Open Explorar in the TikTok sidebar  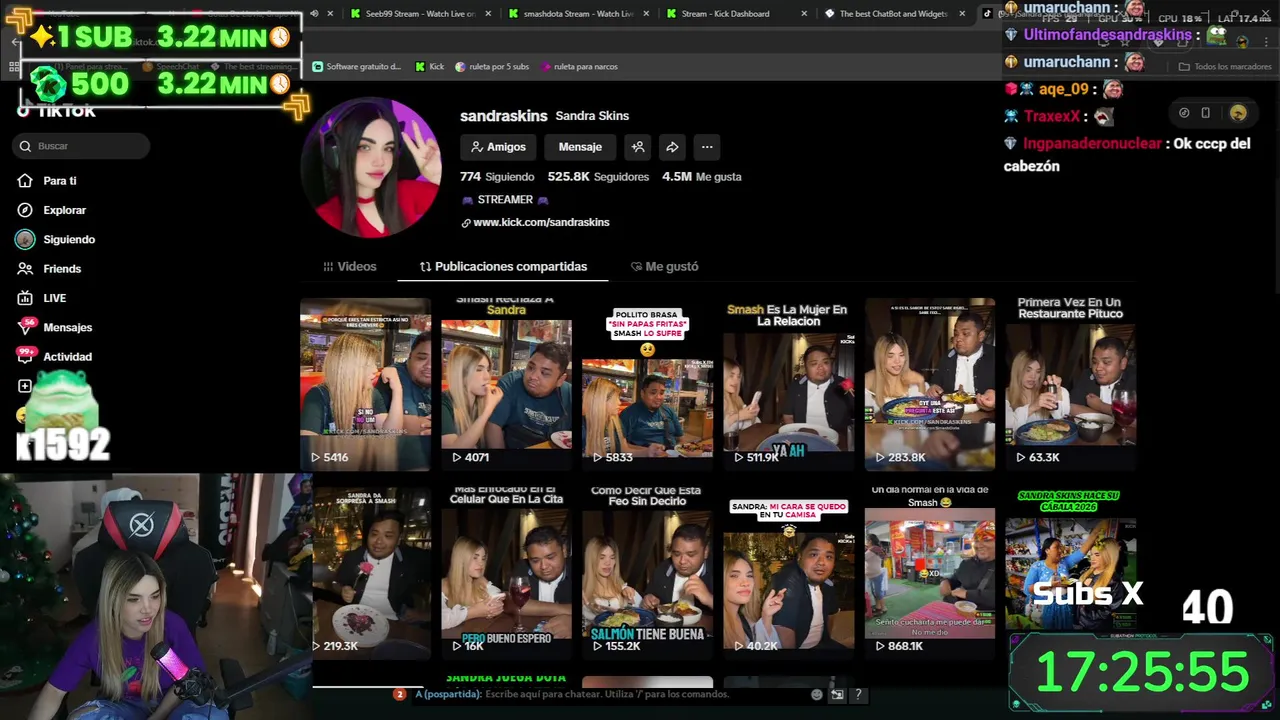pyautogui.click(x=51, y=210)
